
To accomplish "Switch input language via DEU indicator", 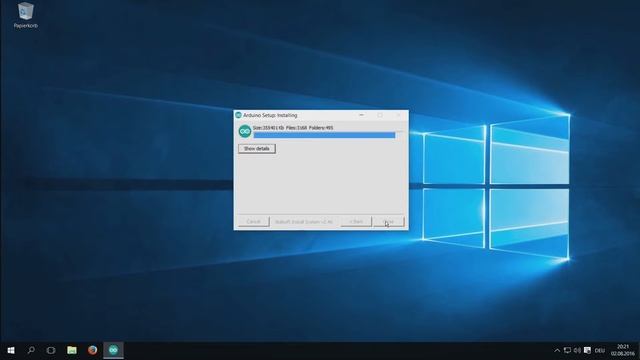I will pos(600,350).
